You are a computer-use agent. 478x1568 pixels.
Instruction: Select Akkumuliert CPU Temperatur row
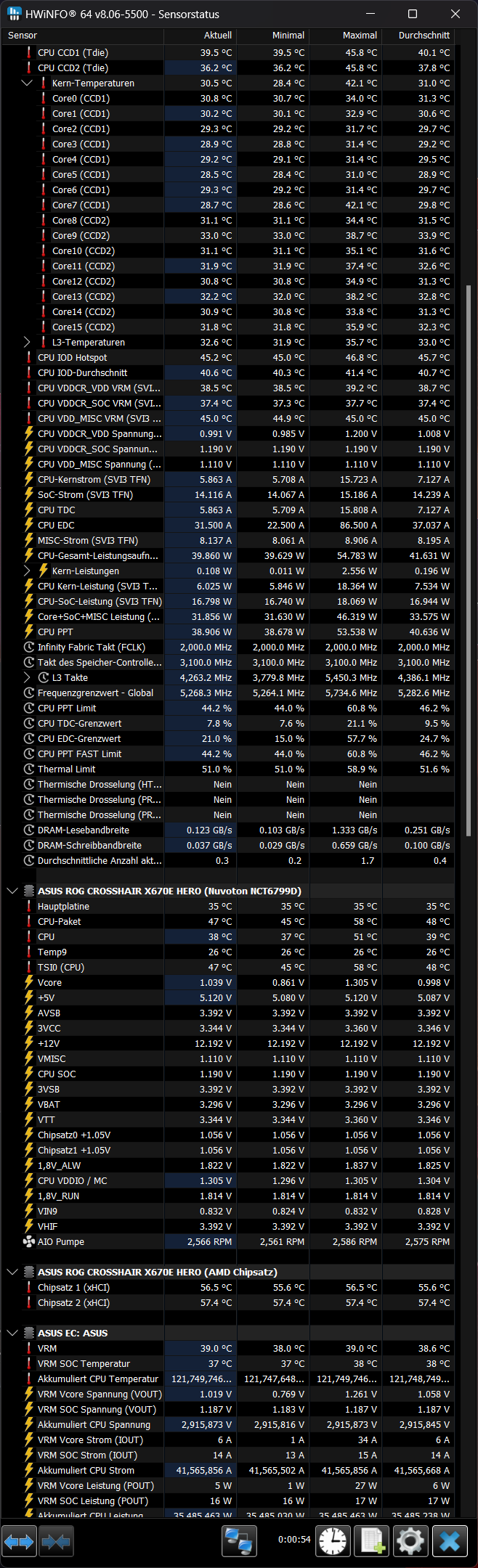228,1379
